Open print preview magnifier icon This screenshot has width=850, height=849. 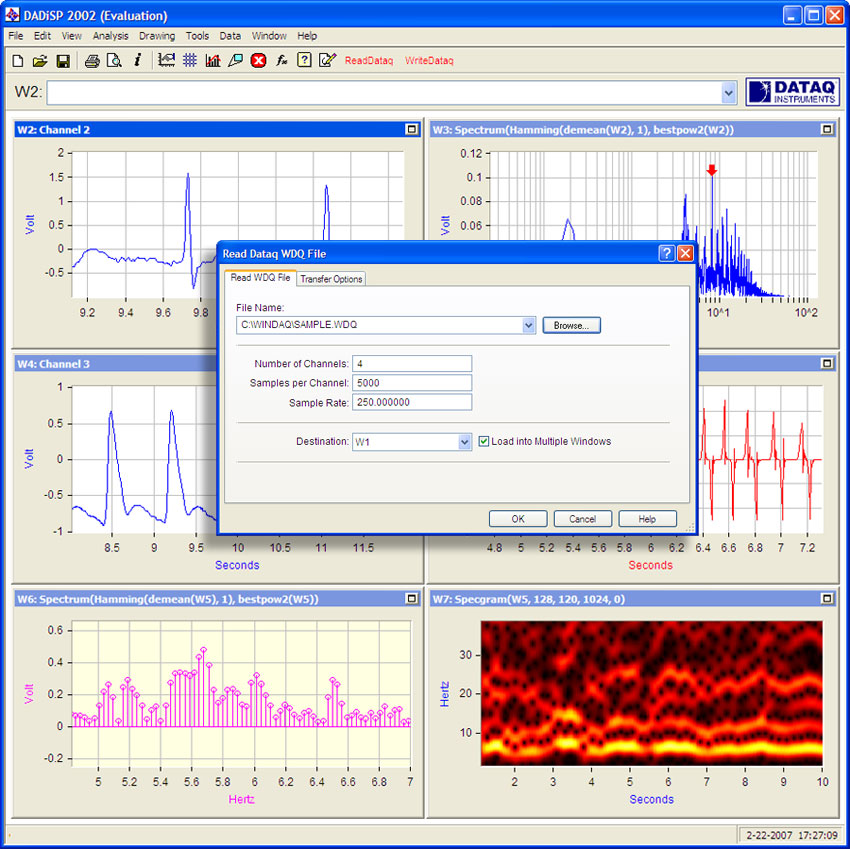pos(114,61)
